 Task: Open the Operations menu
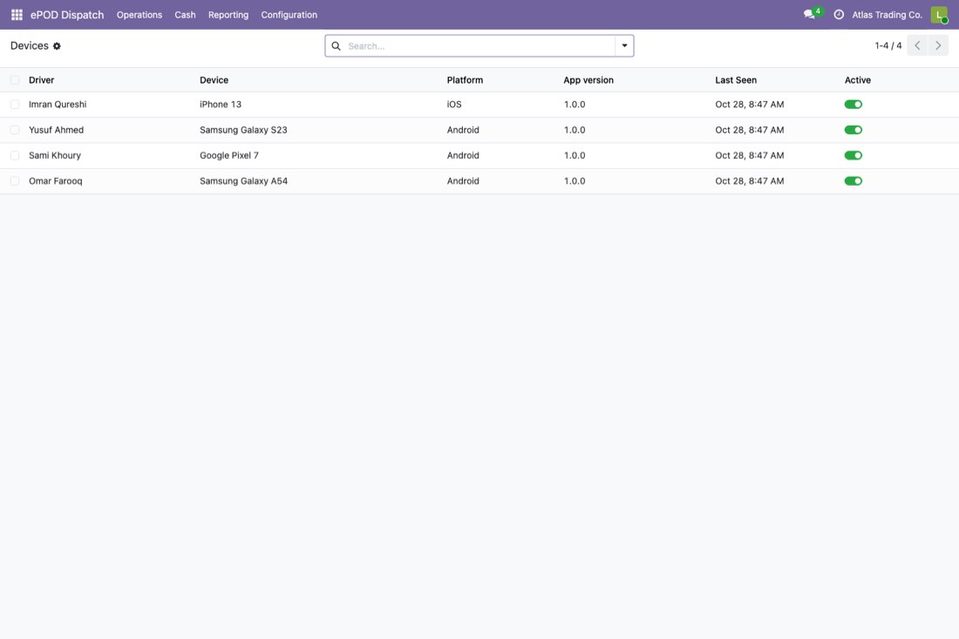139,15
